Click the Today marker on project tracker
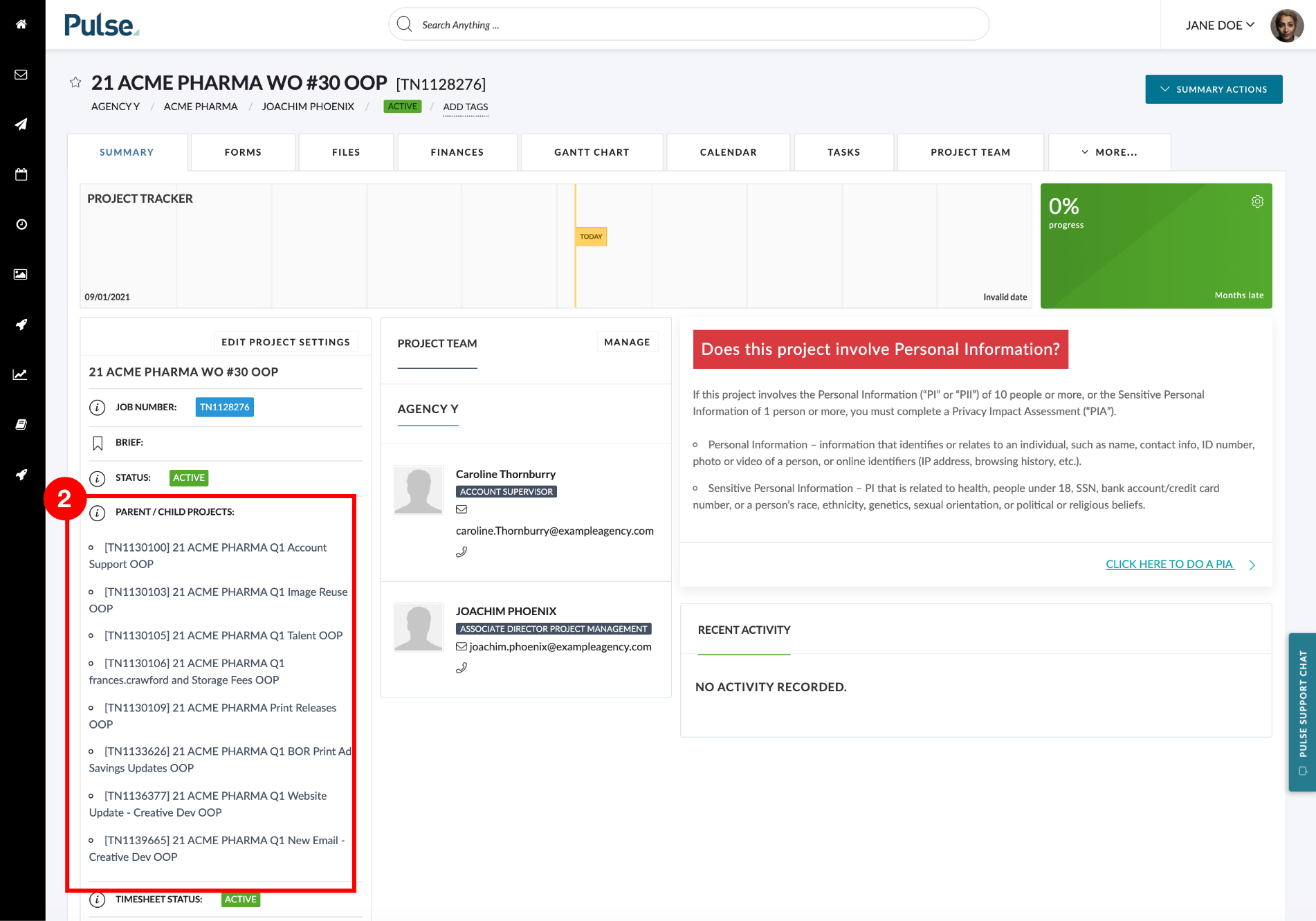The height and width of the screenshot is (921, 1316). 591,237
